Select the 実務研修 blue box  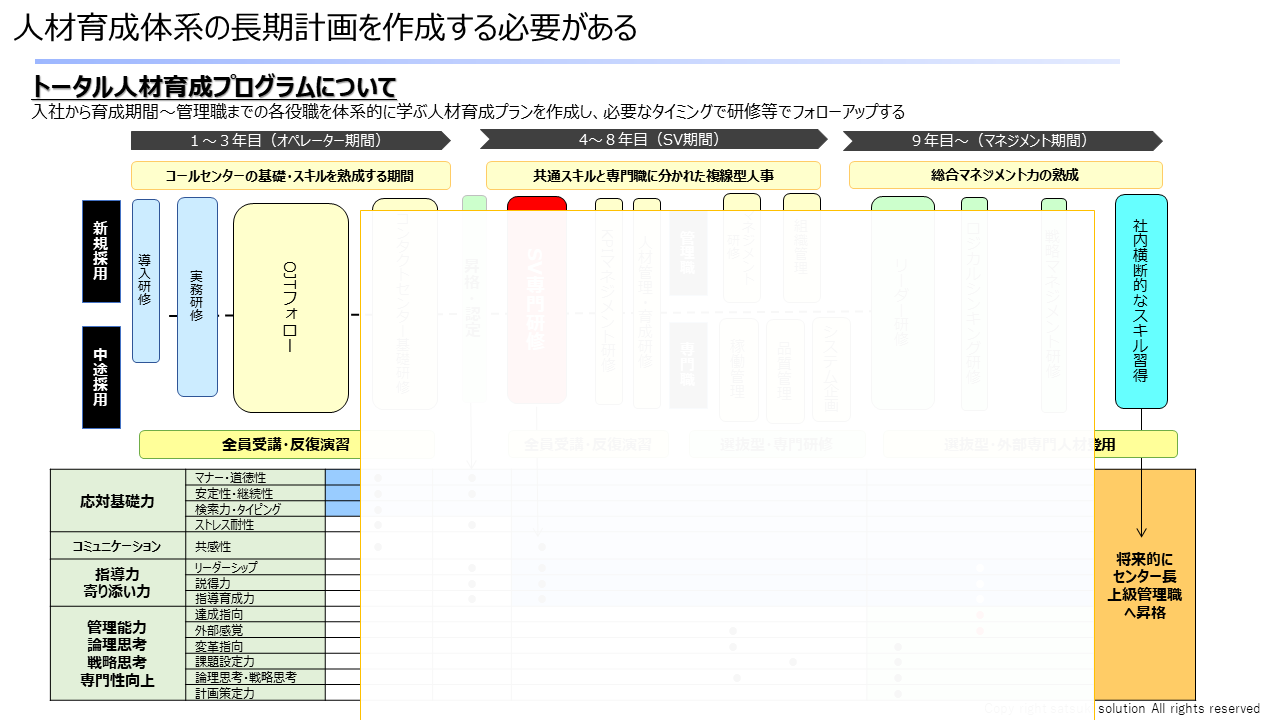click(197, 296)
